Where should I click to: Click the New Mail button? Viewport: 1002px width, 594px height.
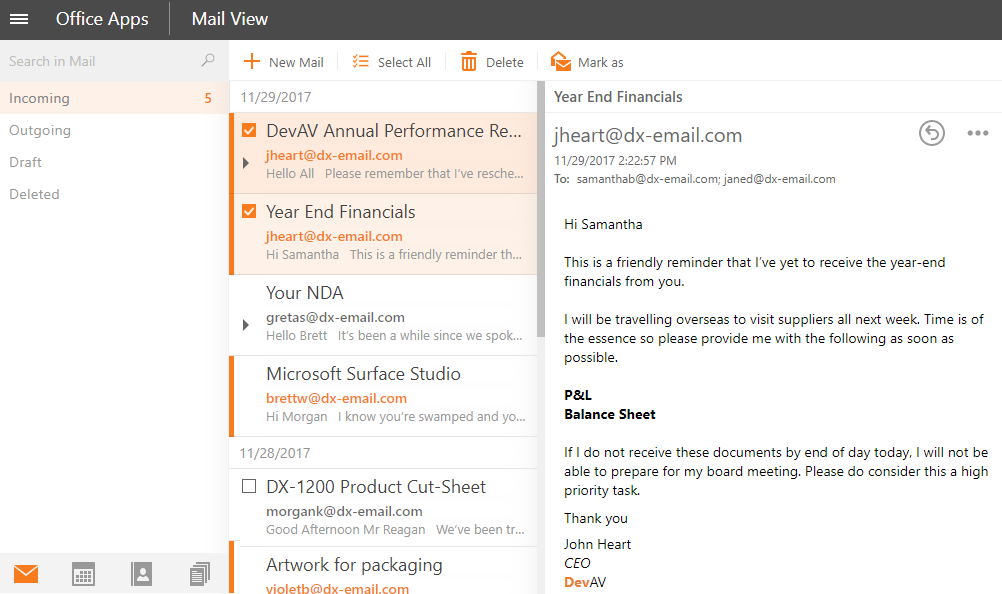click(x=284, y=62)
